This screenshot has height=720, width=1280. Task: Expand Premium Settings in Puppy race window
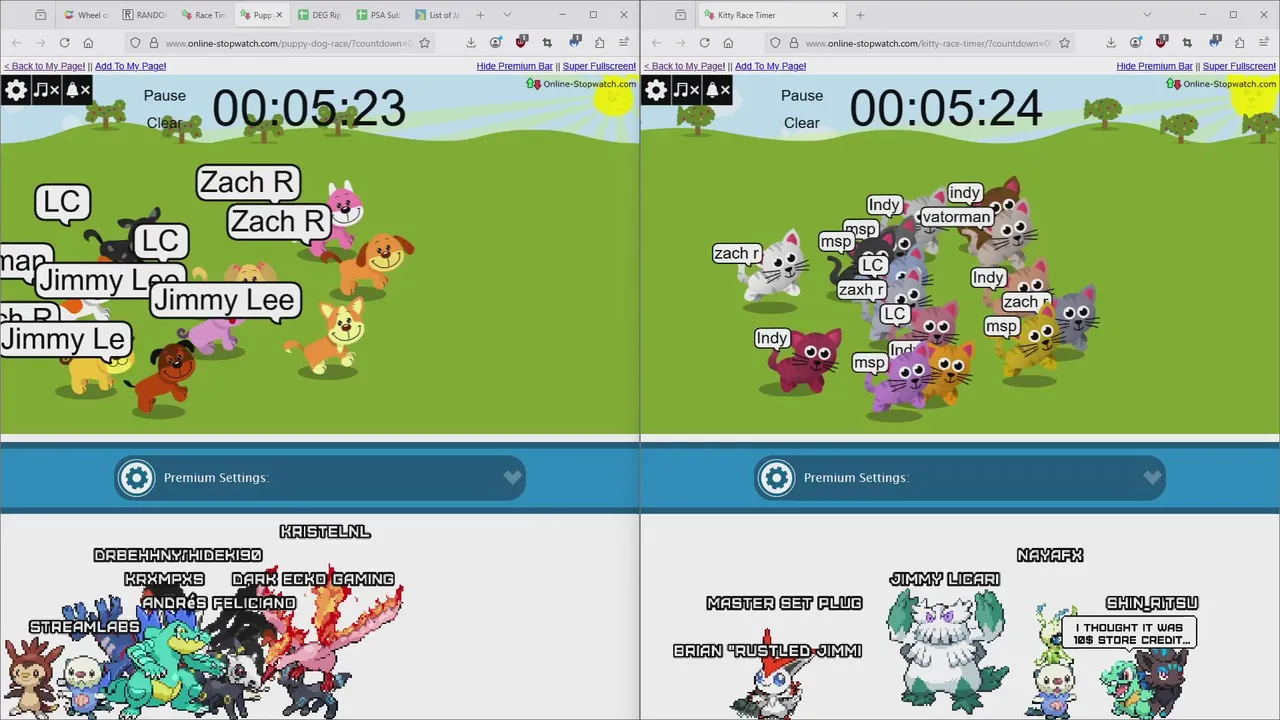click(512, 477)
